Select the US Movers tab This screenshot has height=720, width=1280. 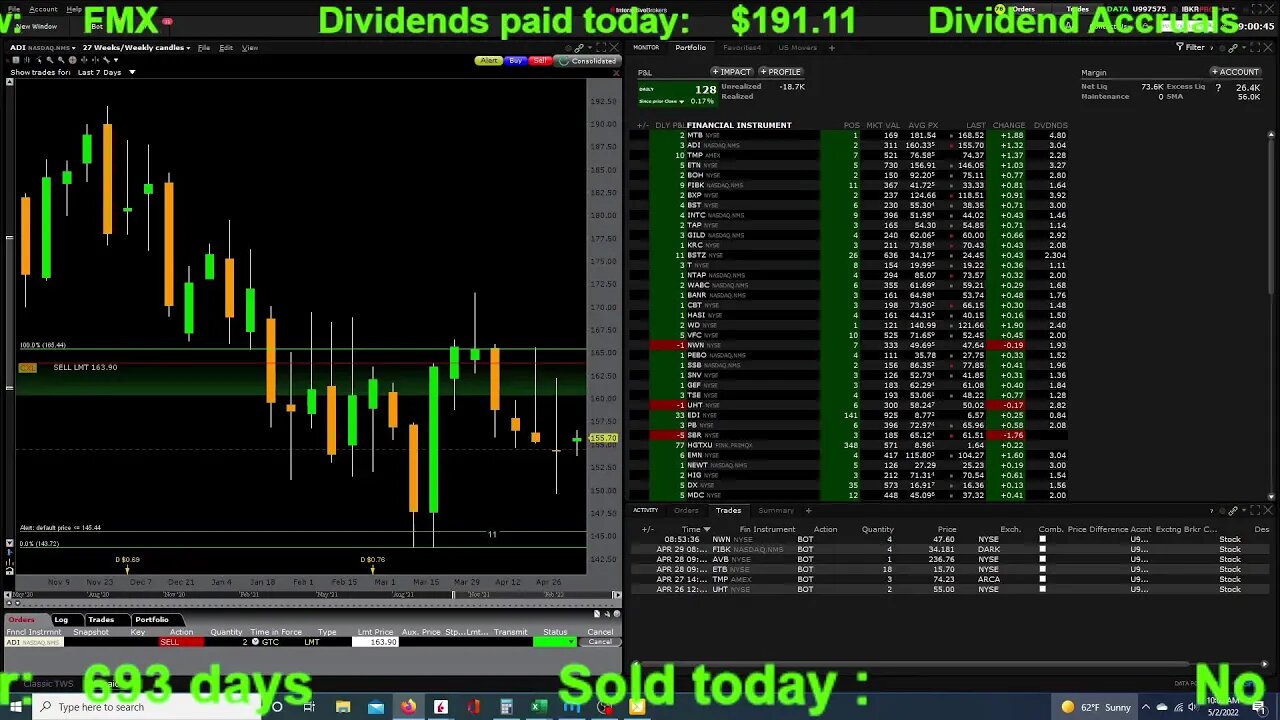pyautogui.click(x=797, y=47)
